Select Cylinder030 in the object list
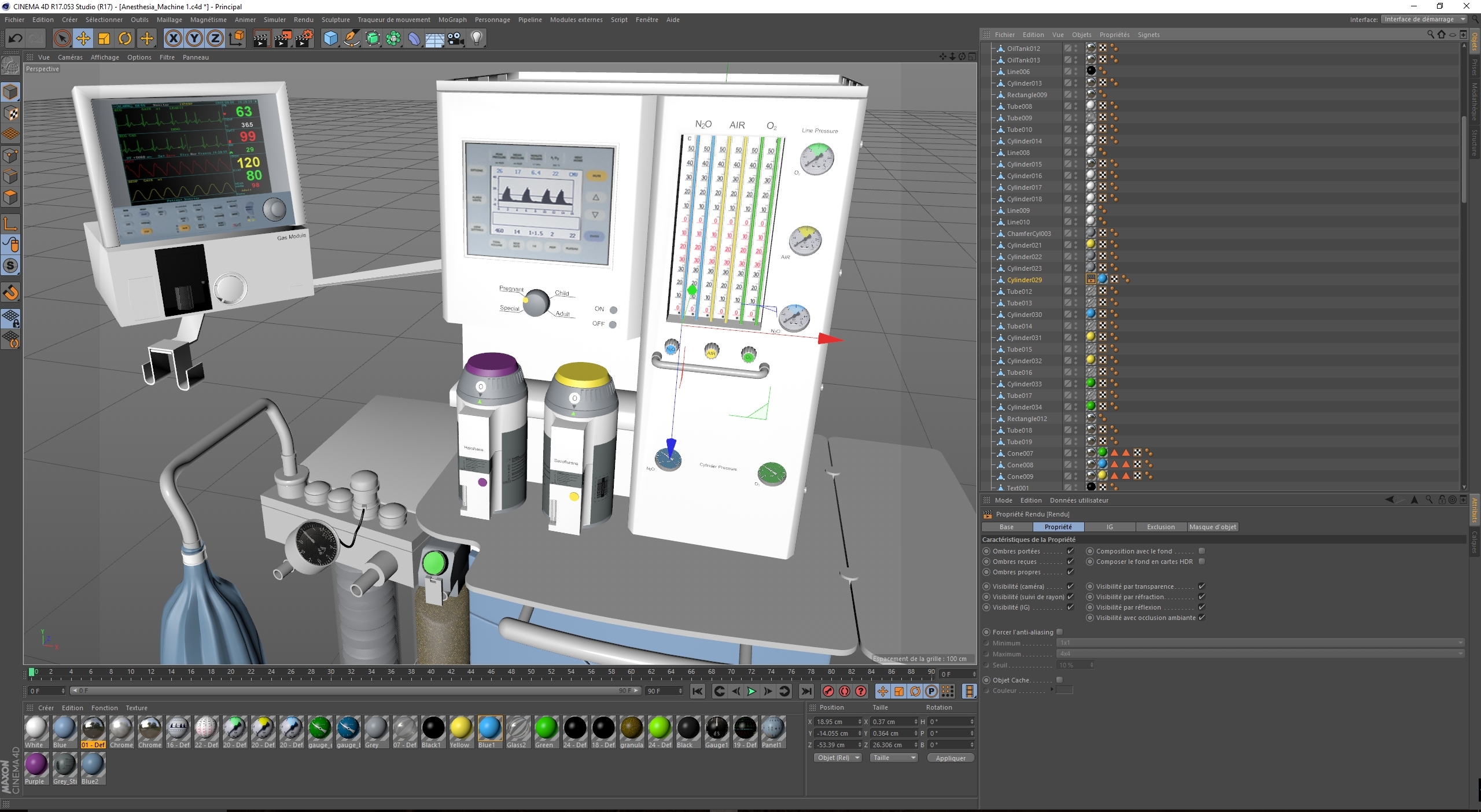 [x=1024, y=315]
